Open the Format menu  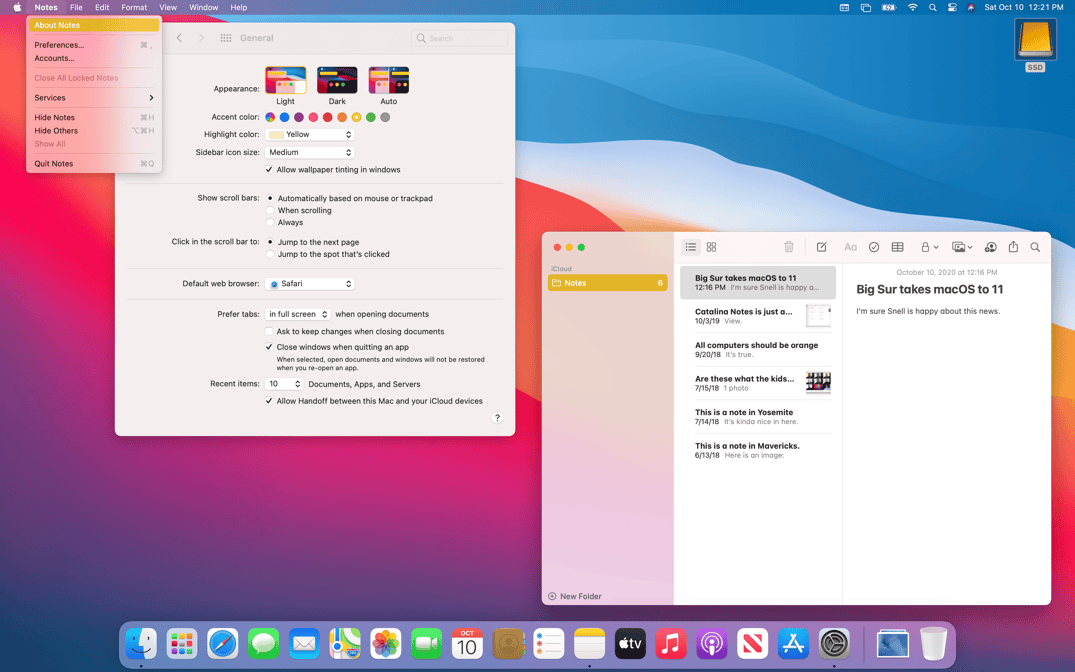click(134, 8)
